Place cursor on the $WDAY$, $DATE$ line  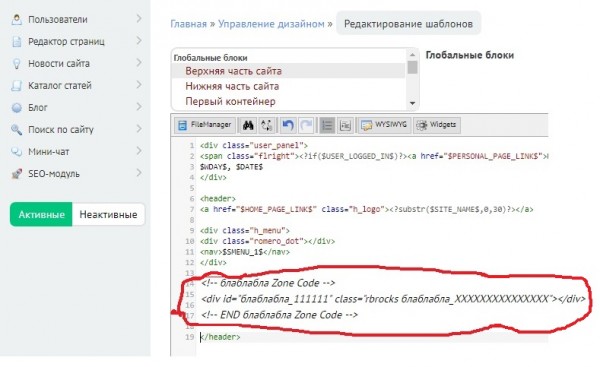pyautogui.click(x=231, y=167)
